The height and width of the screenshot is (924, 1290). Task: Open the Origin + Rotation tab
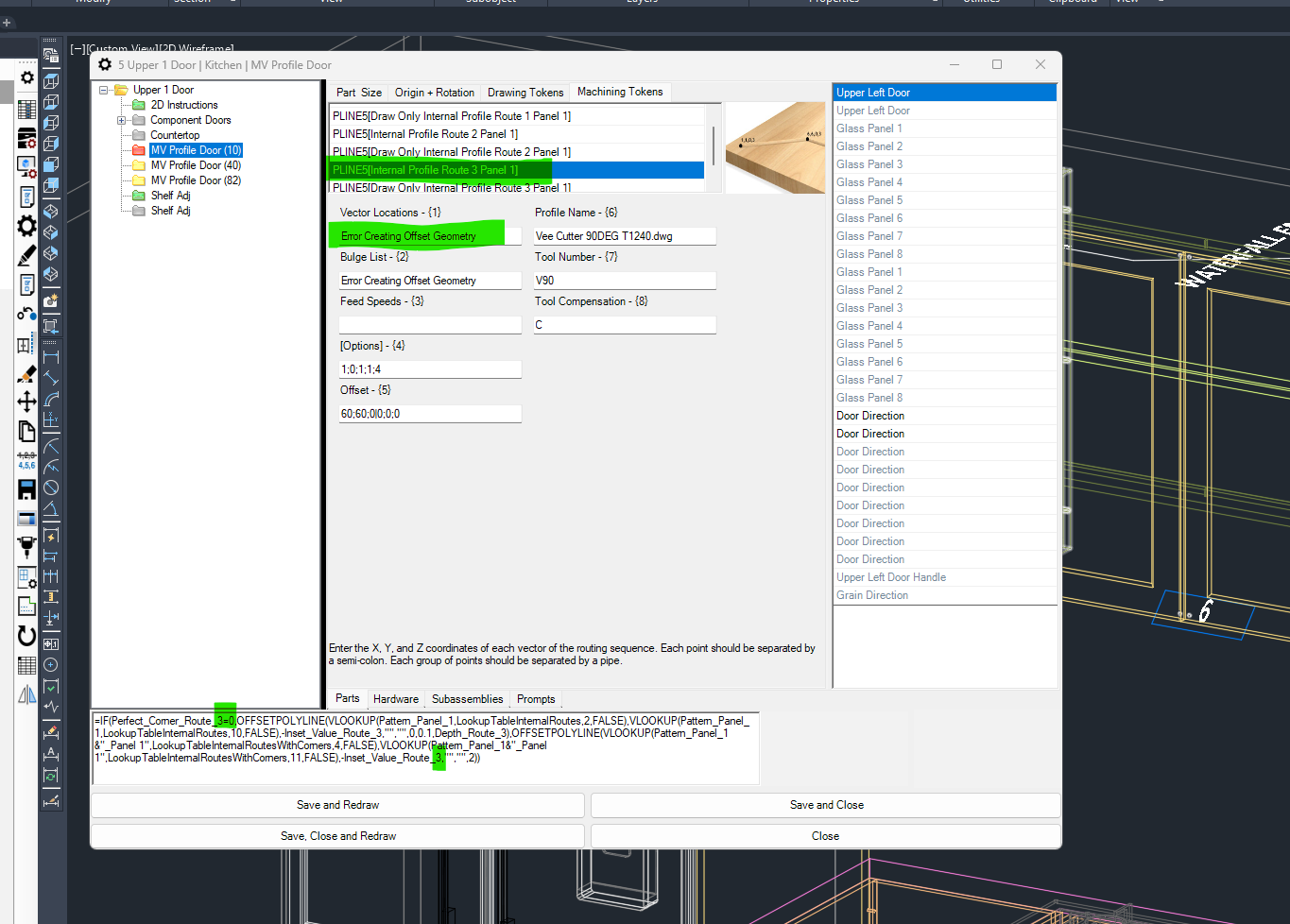pyautogui.click(x=434, y=93)
